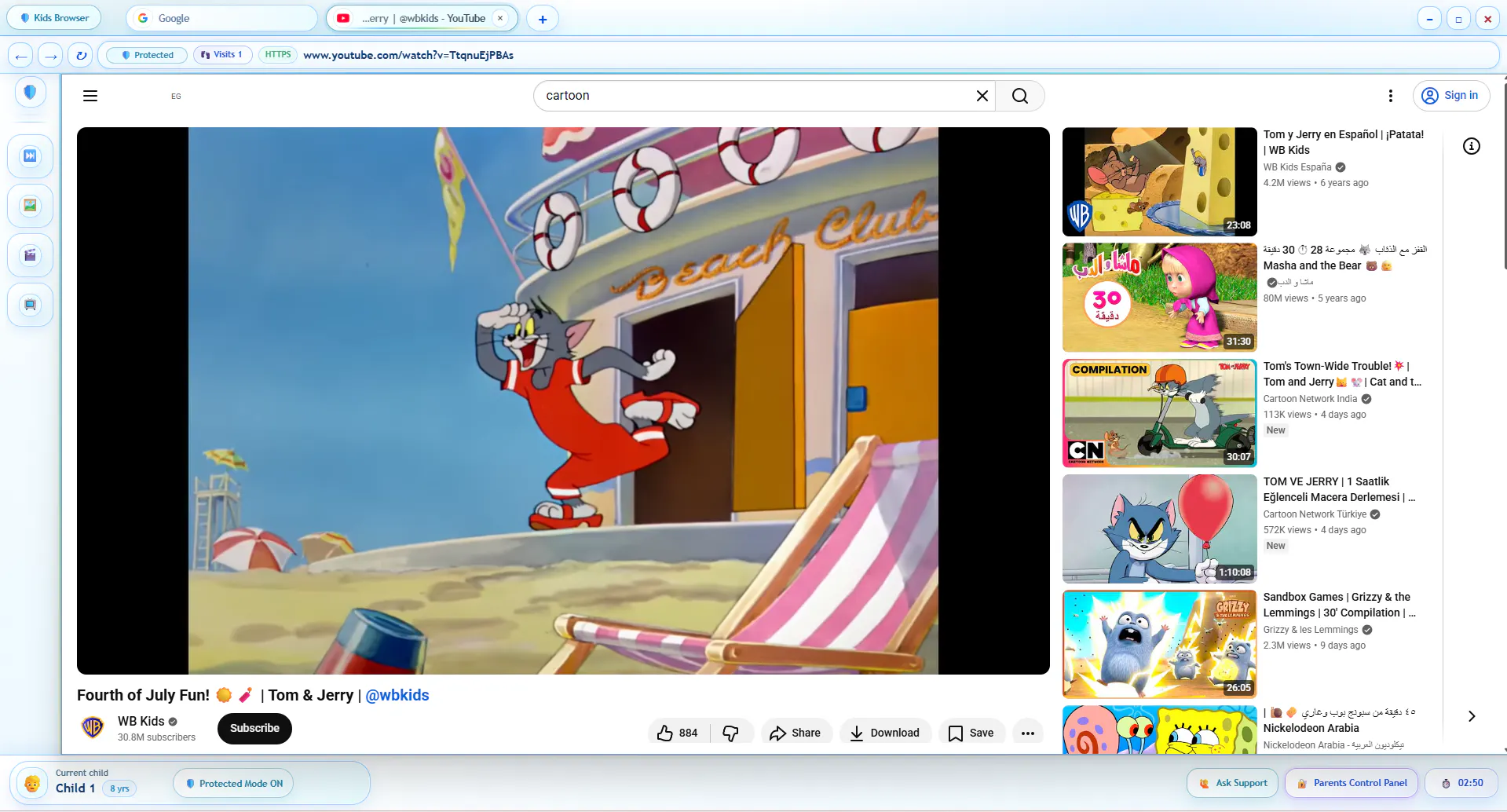Open Cartoon Network India channel
This screenshot has width=1507, height=812.
(1310, 399)
